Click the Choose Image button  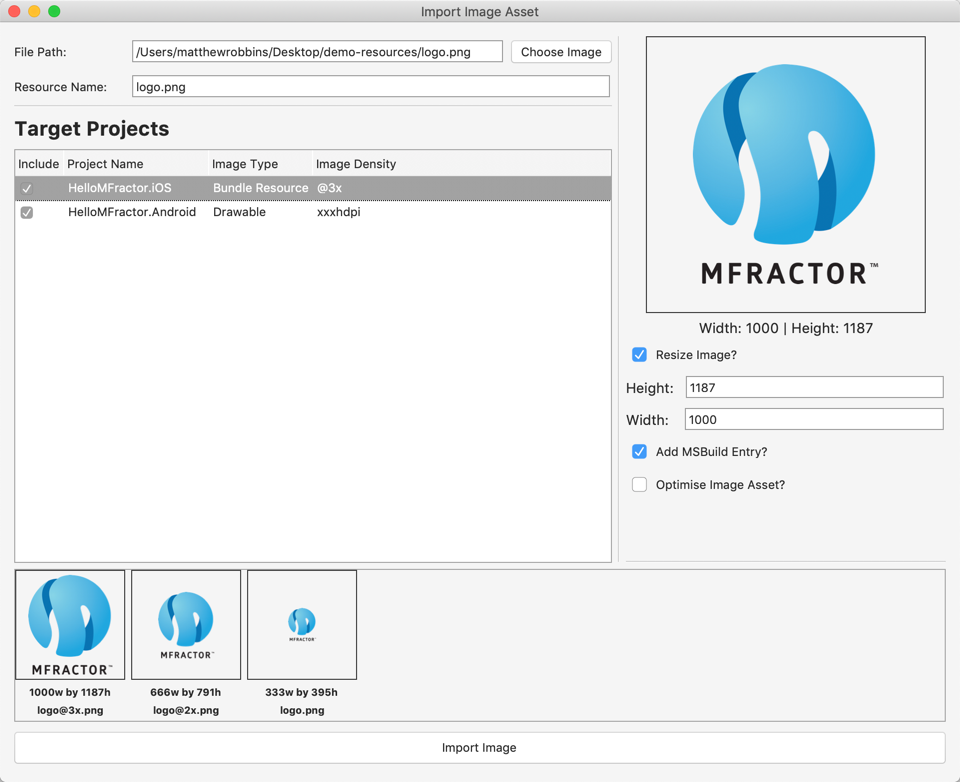561,52
